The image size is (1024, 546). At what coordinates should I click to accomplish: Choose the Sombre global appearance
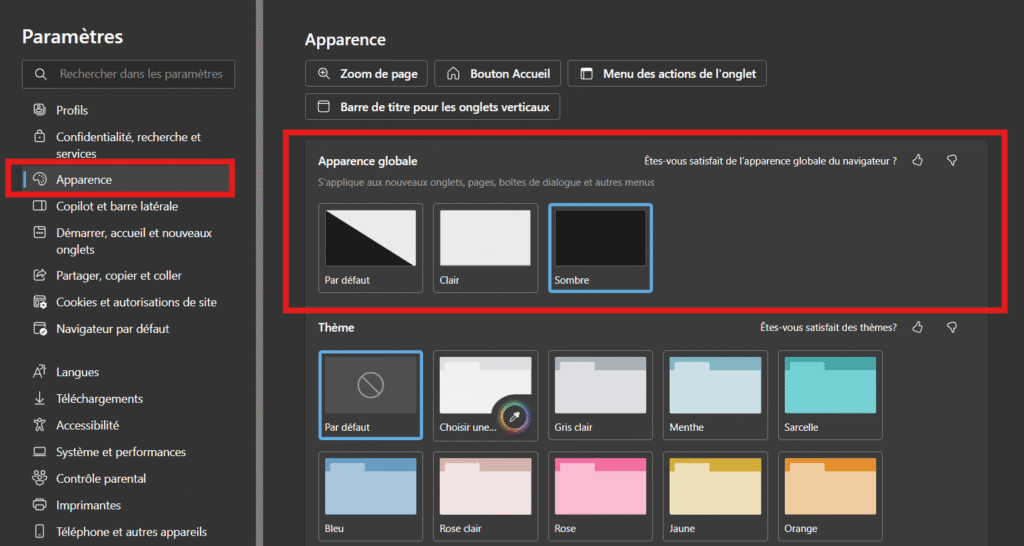point(600,248)
